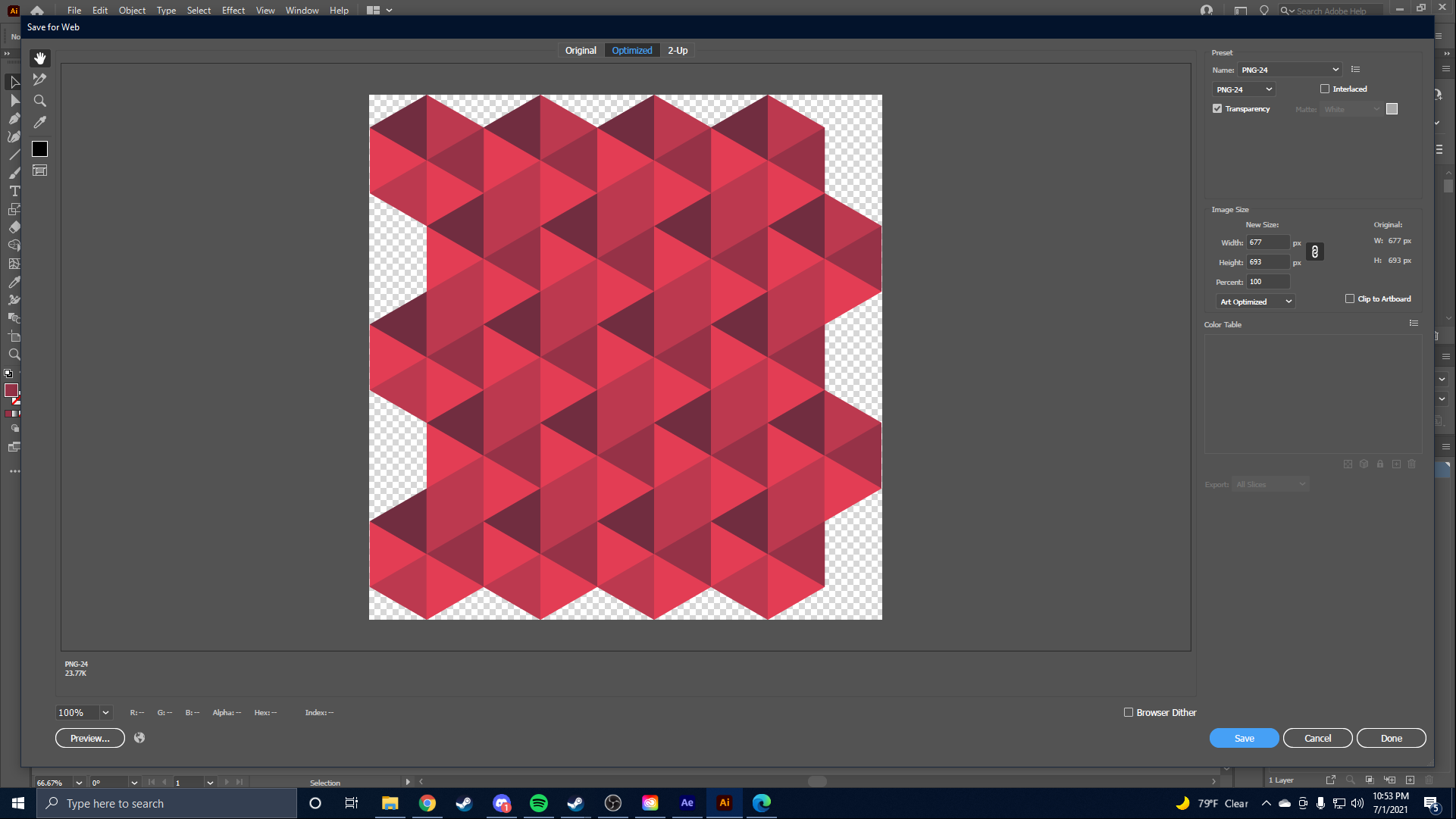Select the Hand tool in toolbar

point(40,58)
